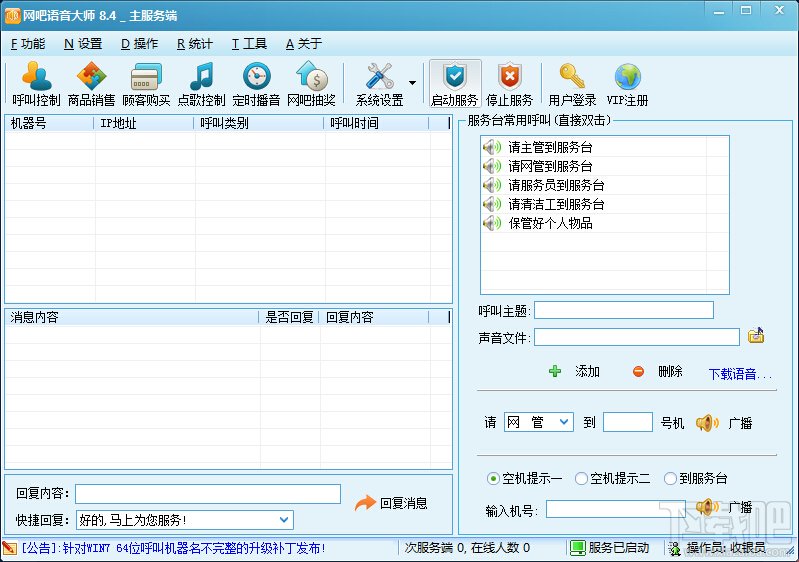
Task: Open 定时播音 scheduled broadcast
Action: click(256, 84)
